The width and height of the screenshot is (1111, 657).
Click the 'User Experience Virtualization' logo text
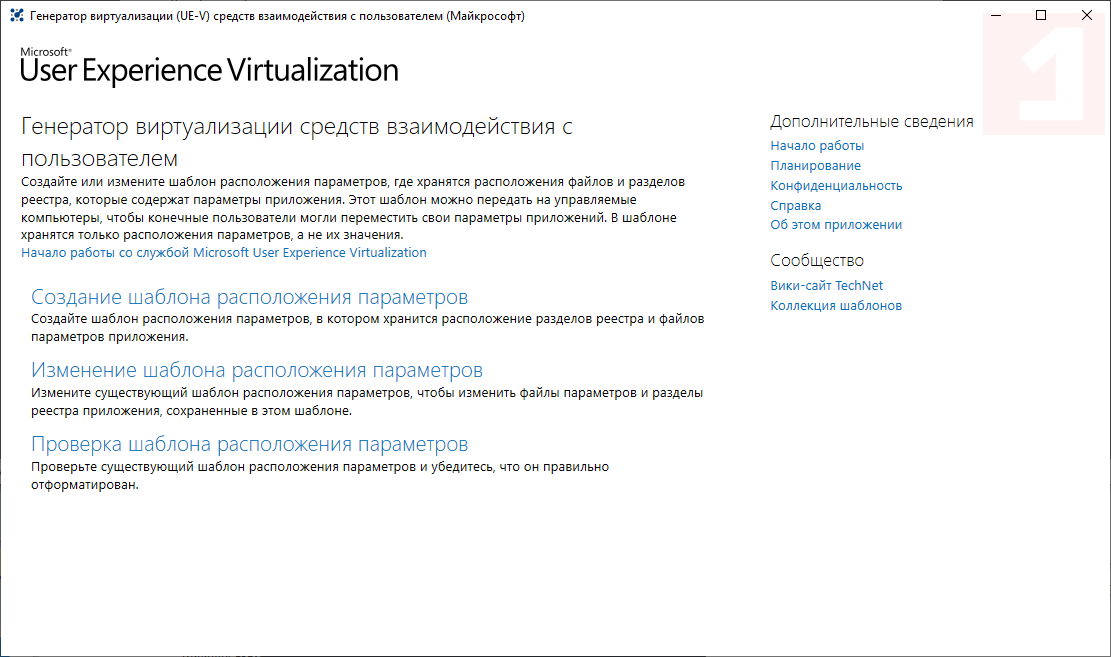click(x=209, y=70)
